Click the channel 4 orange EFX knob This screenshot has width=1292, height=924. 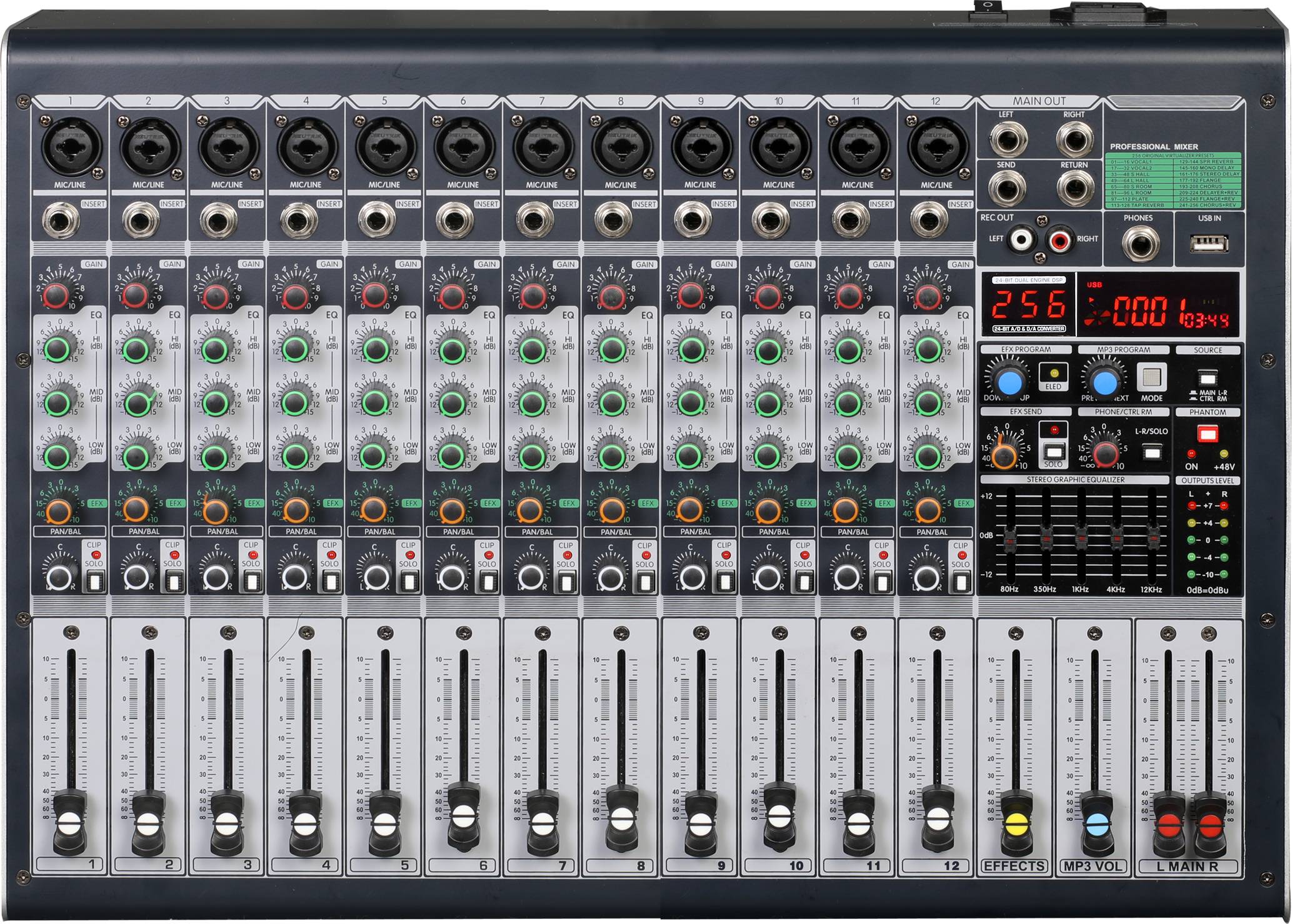(x=295, y=510)
